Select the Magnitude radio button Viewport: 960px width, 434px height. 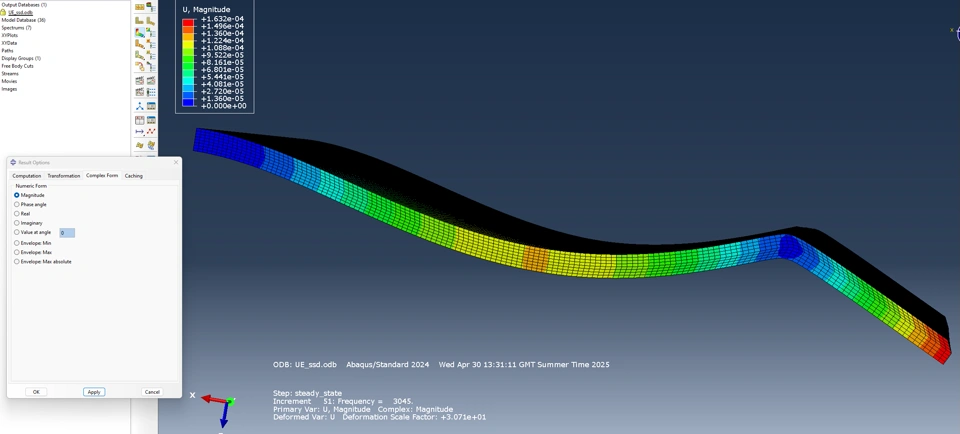pos(17,195)
